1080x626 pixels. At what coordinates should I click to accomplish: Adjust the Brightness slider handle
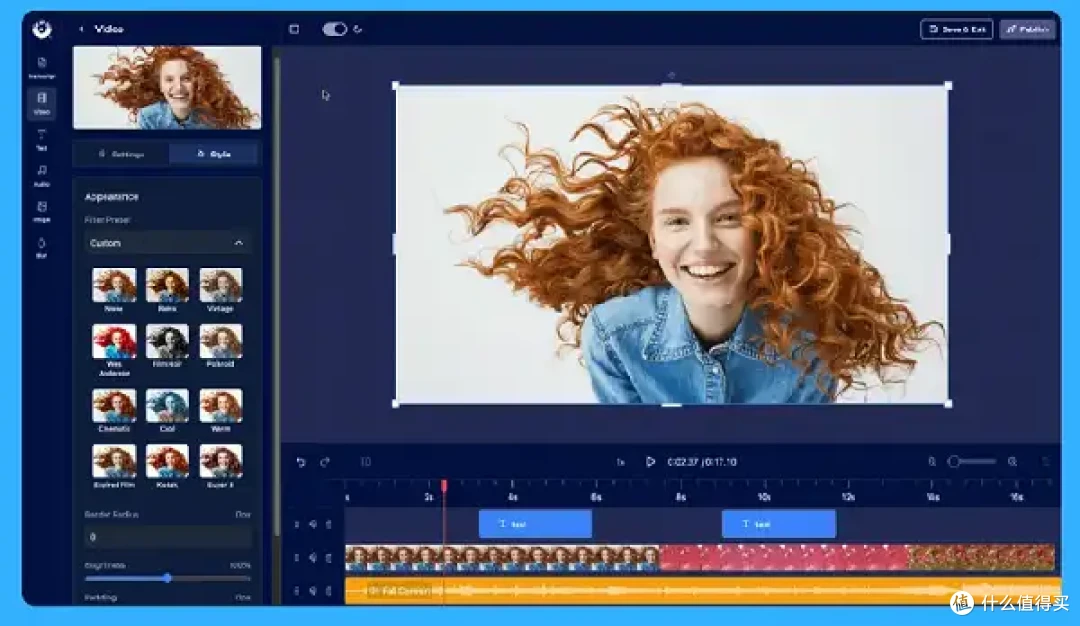pyautogui.click(x=167, y=578)
